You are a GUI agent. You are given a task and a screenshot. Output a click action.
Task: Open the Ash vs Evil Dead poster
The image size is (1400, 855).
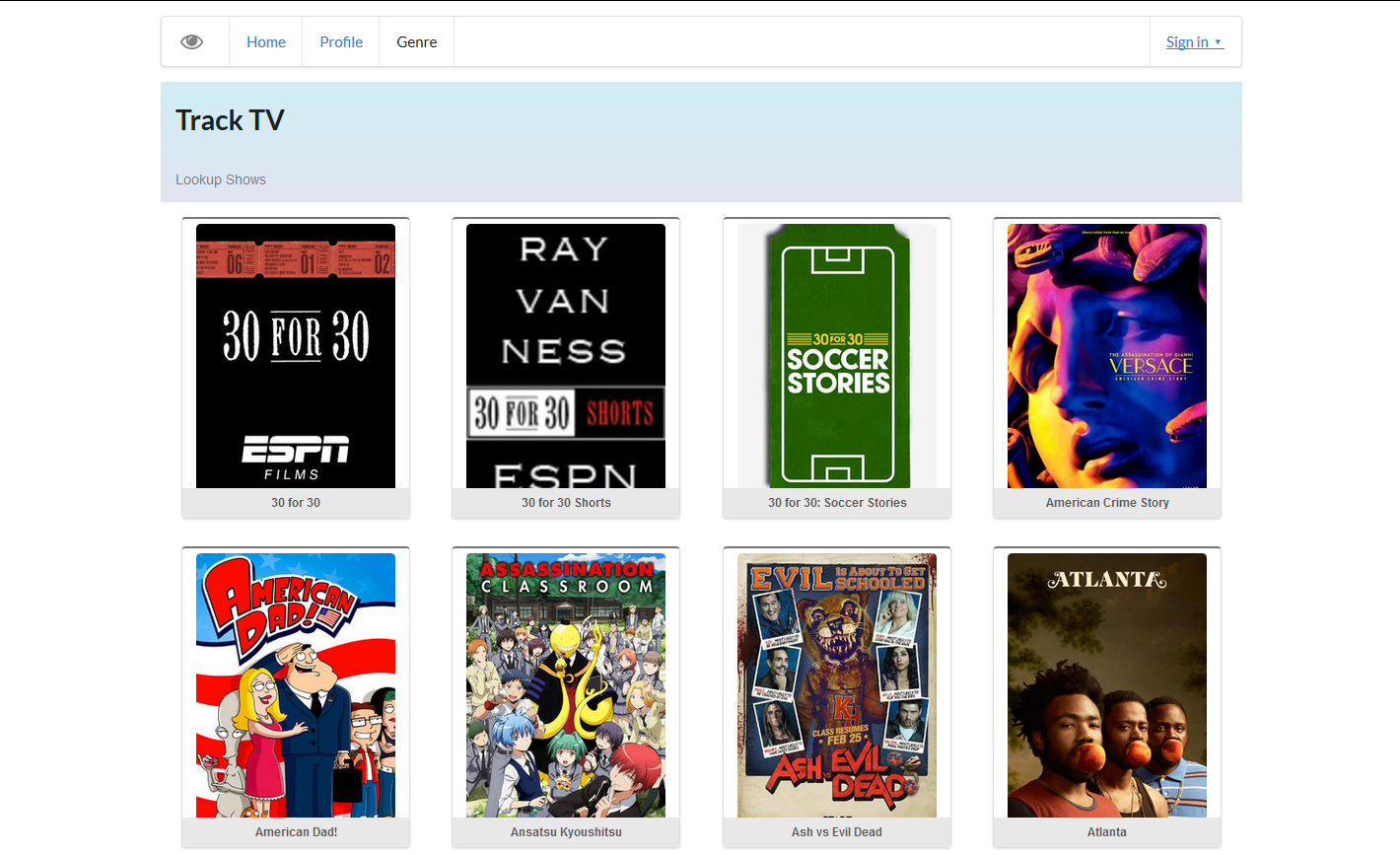837,685
